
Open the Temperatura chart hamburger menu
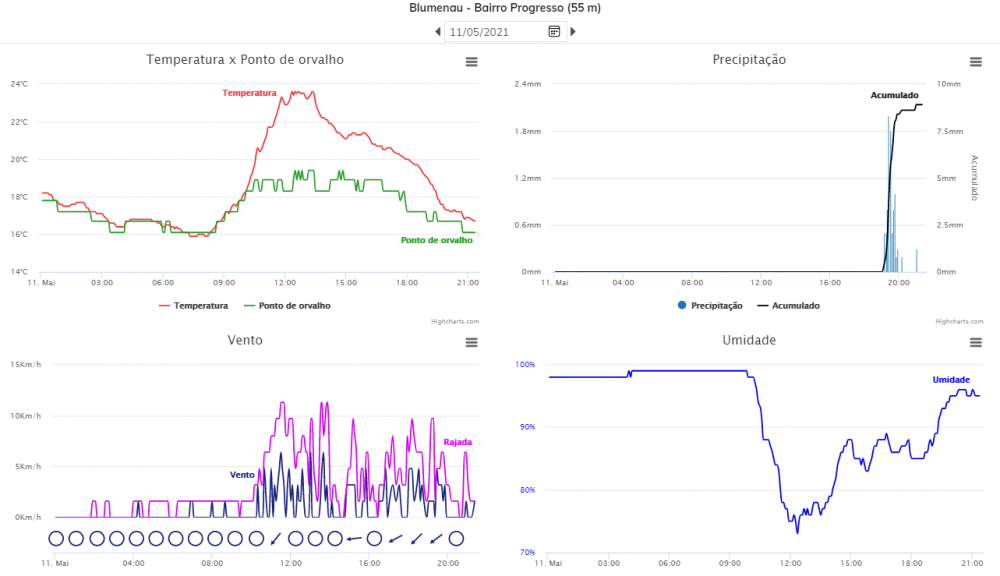pyautogui.click(x=471, y=62)
